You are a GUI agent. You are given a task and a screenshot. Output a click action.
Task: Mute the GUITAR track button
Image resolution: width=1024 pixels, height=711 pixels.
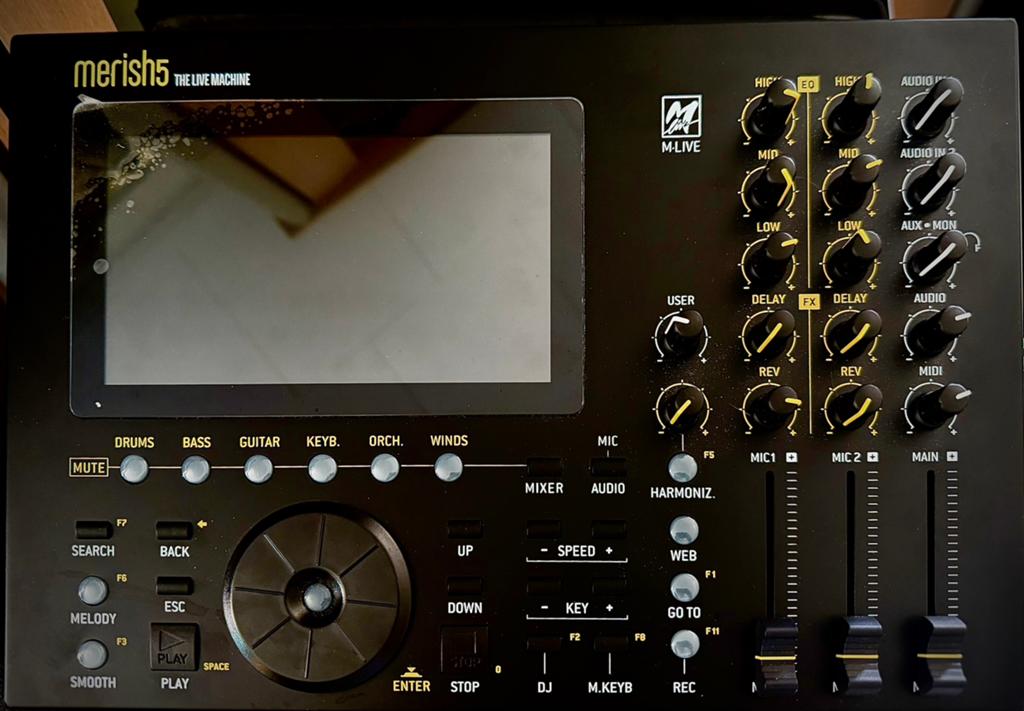click(259, 468)
